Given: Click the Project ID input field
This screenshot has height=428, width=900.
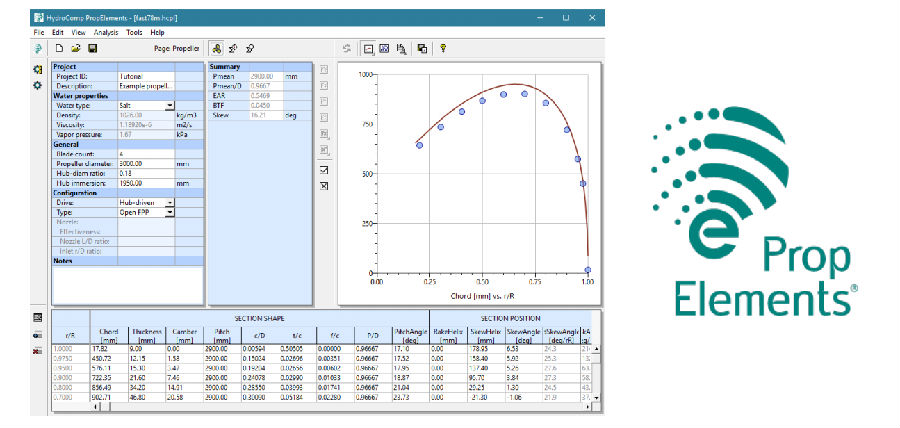Looking at the screenshot, I should 146,76.
